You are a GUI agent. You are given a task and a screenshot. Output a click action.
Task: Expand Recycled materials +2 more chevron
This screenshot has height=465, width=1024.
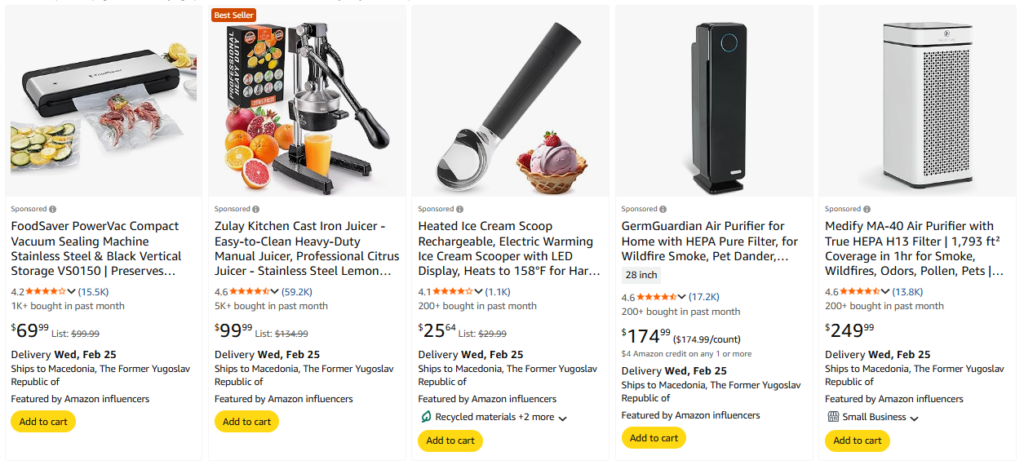coord(563,418)
